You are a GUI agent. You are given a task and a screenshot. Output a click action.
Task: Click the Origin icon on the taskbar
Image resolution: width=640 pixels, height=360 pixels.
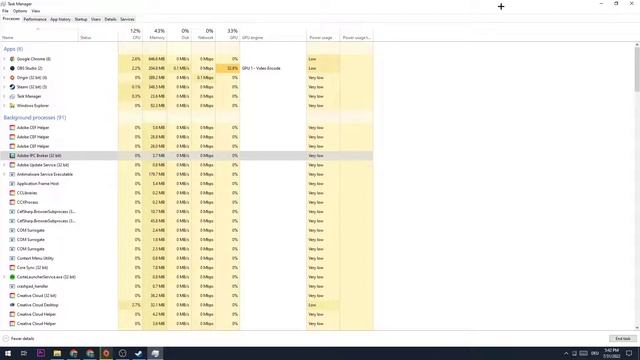(x=106, y=353)
